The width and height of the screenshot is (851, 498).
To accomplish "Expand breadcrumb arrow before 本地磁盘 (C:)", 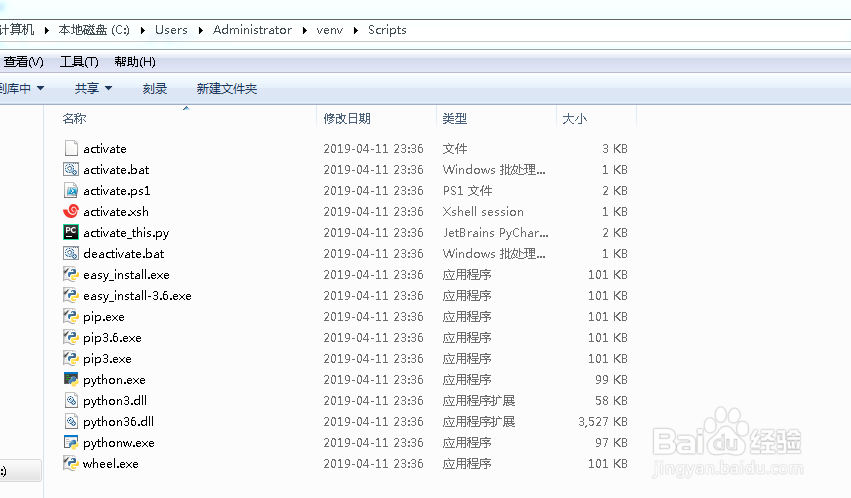I will point(47,30).
